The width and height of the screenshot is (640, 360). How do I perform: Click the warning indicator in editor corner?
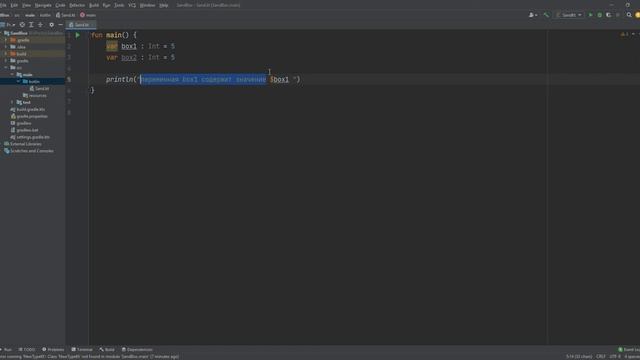click(624, 34)
